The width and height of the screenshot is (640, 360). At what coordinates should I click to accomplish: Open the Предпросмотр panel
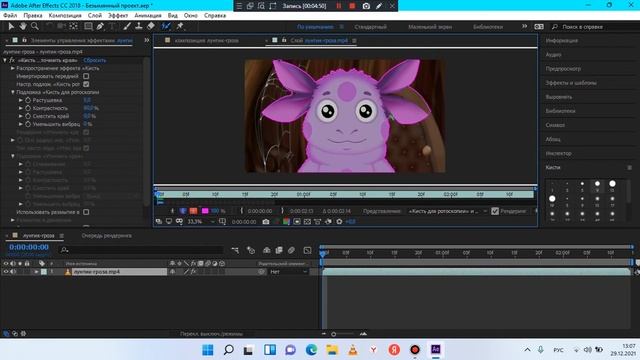563,69
